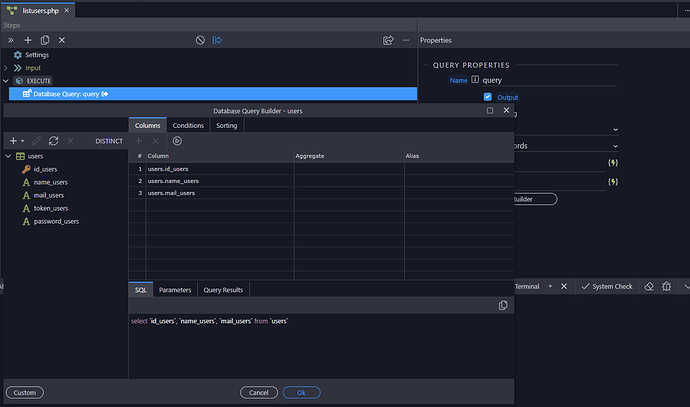
Task: Click the remove column X icon
Action: coord(155,141)
